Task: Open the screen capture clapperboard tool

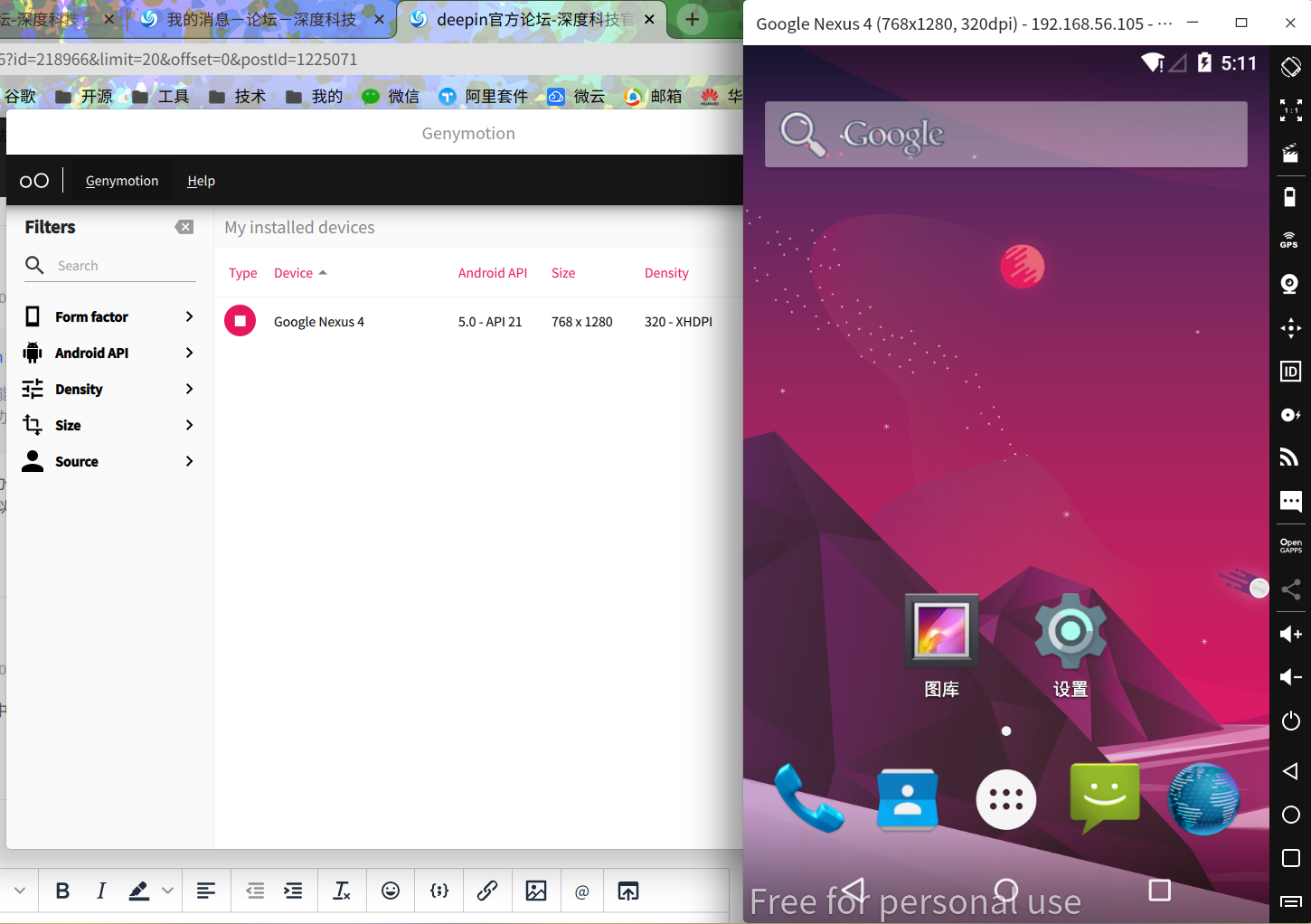Action: 1290,153
